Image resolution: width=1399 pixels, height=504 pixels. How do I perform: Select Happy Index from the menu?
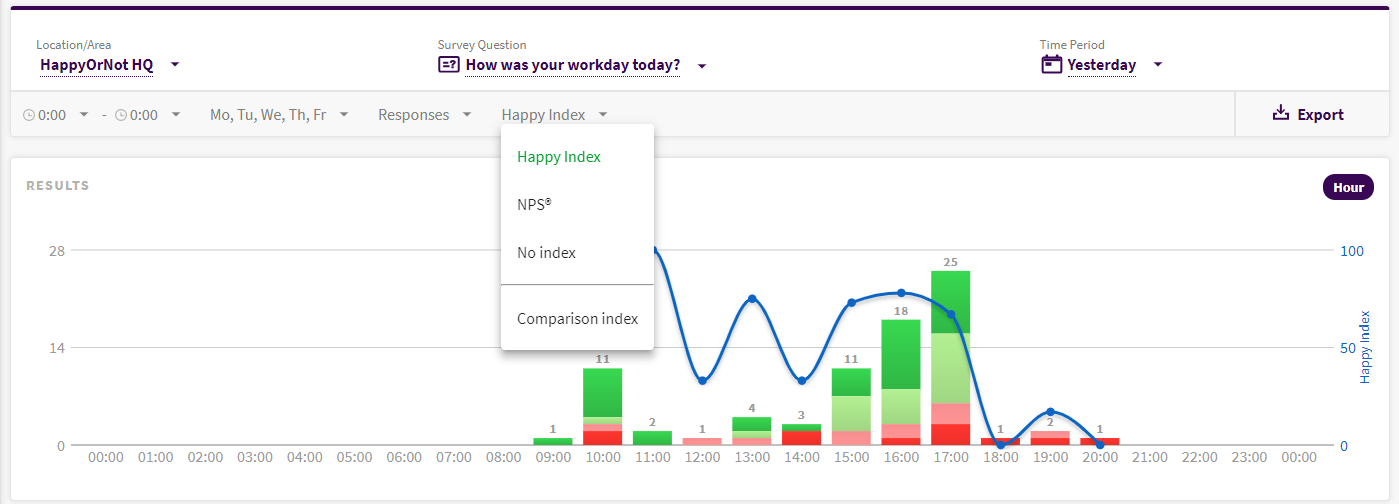pyautogui.click(x=559, y=157)
